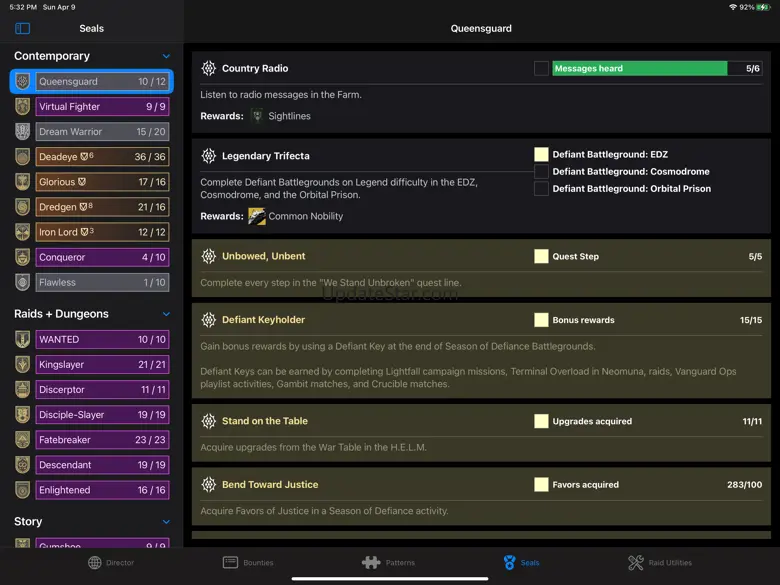Click the Deadeye seal emblem icon
780x585 pixels.
point(22,157)
